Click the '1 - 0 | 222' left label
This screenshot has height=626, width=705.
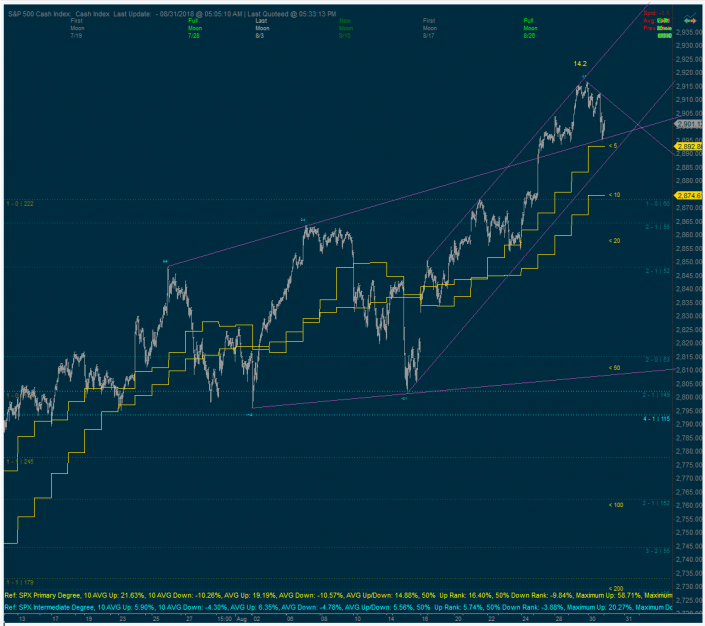[x=20, y=204]
